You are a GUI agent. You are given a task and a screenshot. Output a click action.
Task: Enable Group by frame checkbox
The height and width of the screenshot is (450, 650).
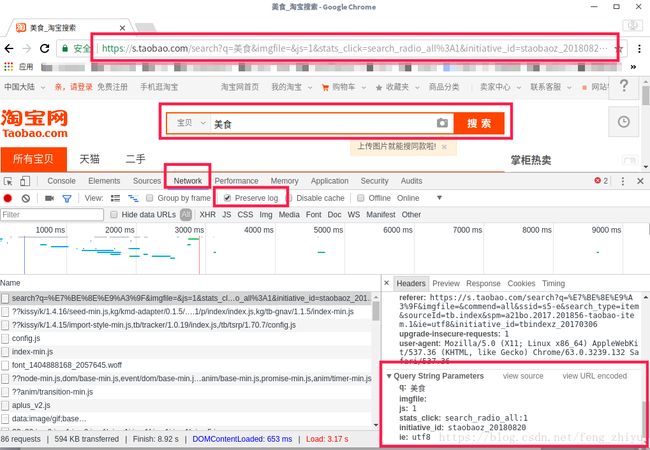click(150, 198)
